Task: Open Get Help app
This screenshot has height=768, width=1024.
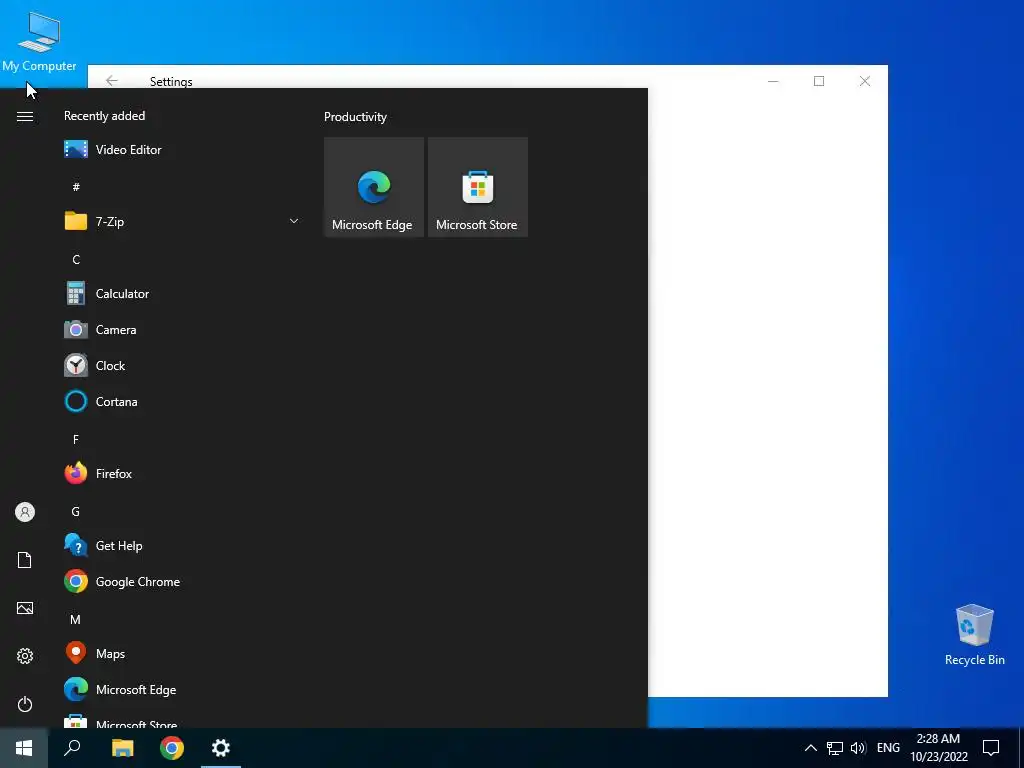Action: pos(182,545)
